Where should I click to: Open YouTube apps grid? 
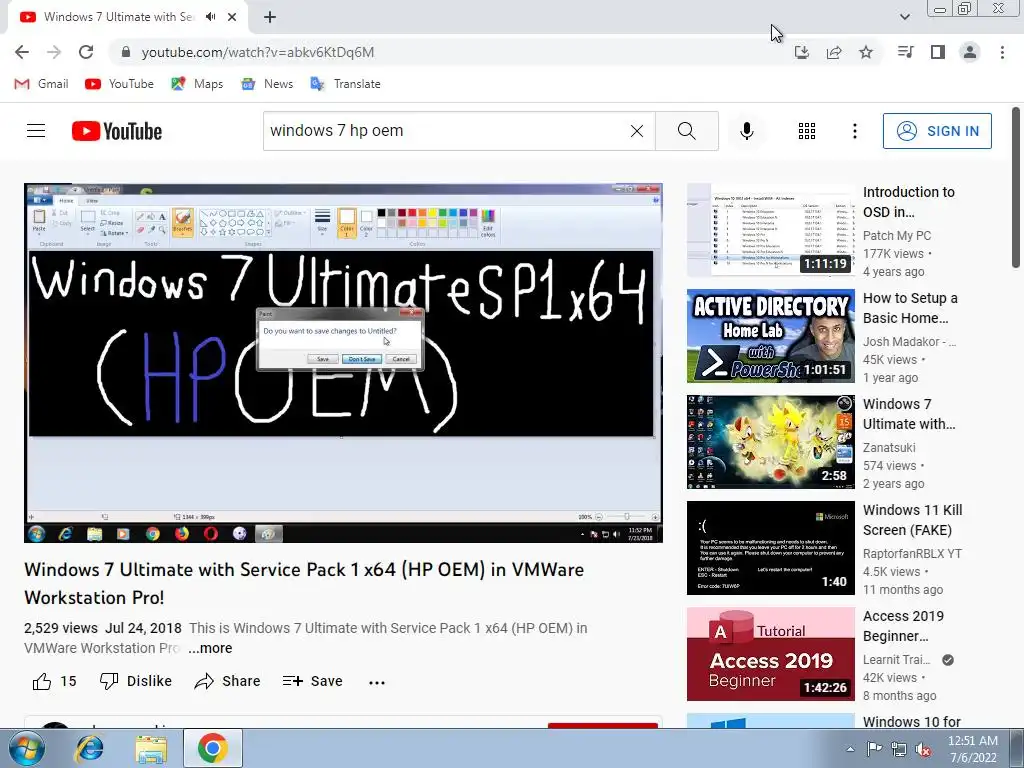tap(807, 131)
